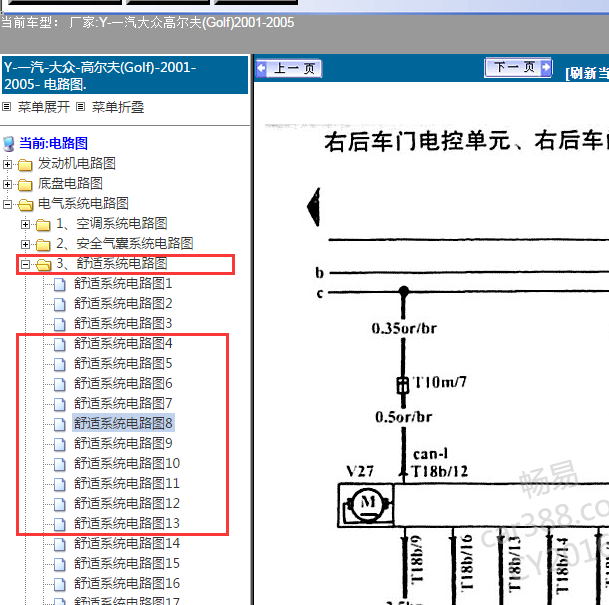
Task: Collapse the 3、舒适系统电路图 node
Action: click(25, 264)
